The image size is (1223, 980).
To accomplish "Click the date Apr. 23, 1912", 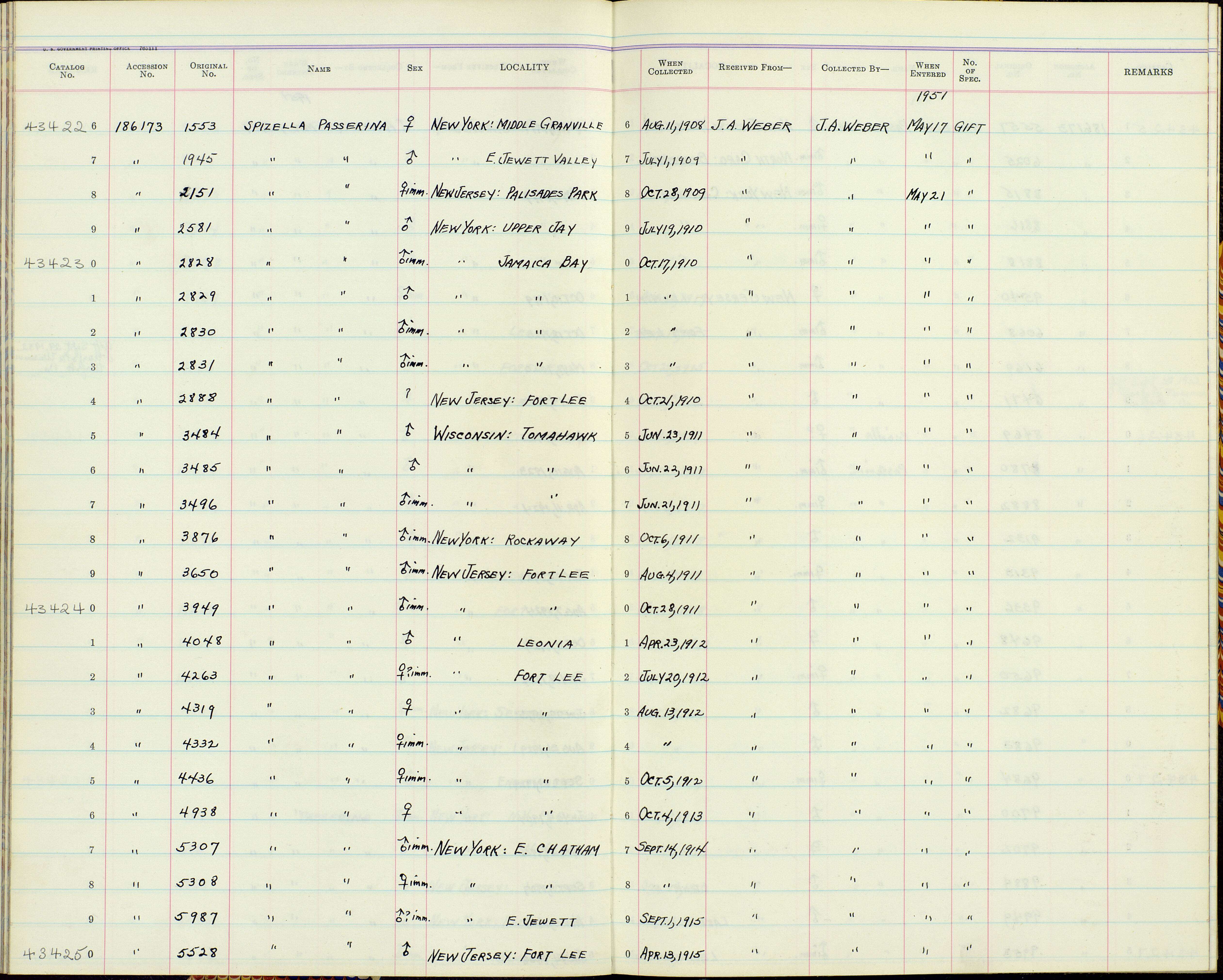I will coord(673,643).
